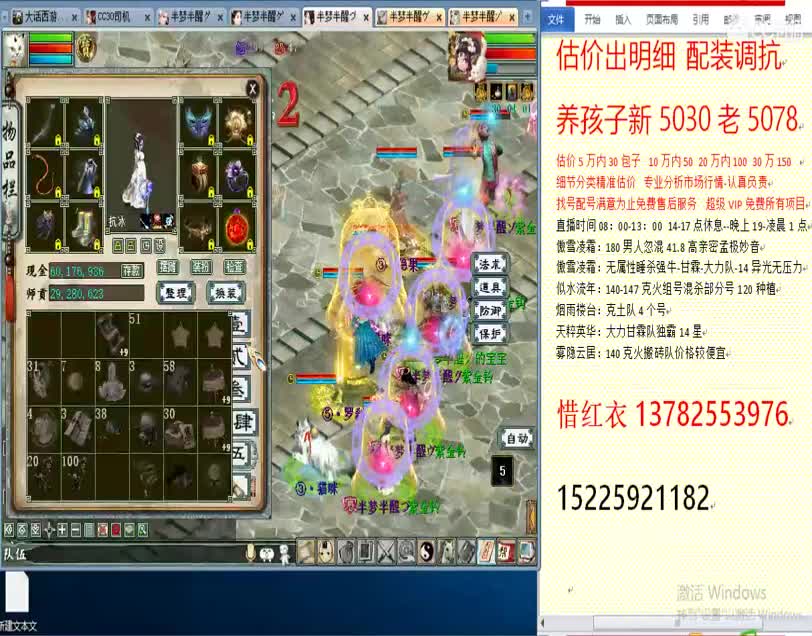Open the 文件 menu in document
Viewport: 812px width, 636px height.
(556, 20)
